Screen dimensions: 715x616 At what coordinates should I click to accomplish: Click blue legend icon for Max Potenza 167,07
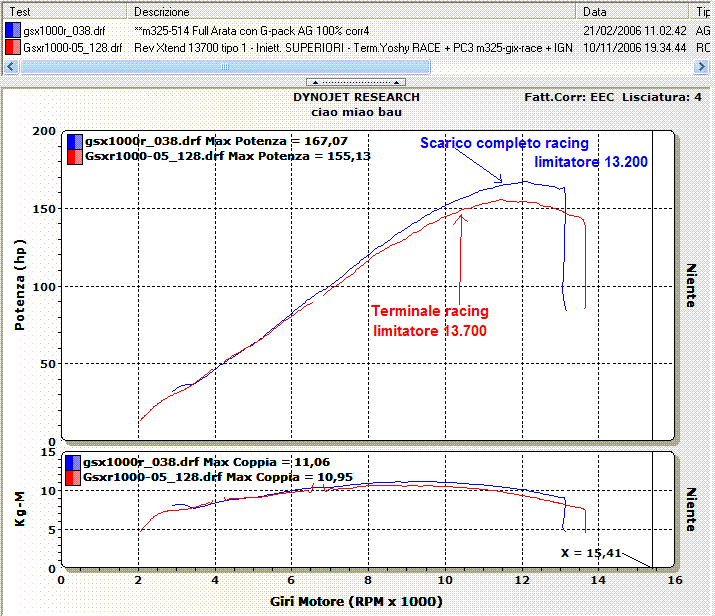coord(75,142)
